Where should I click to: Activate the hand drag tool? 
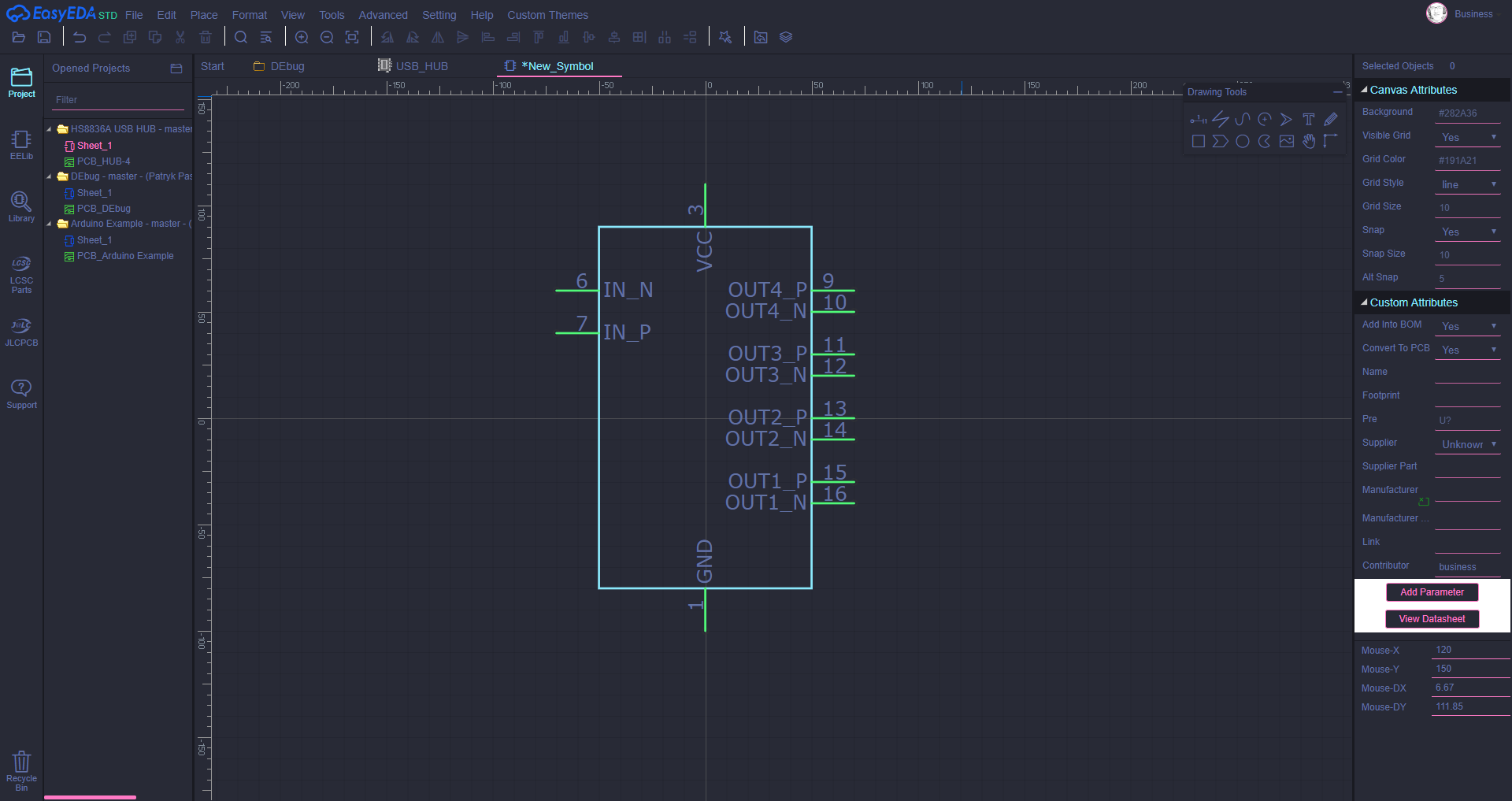point(1308,141)
